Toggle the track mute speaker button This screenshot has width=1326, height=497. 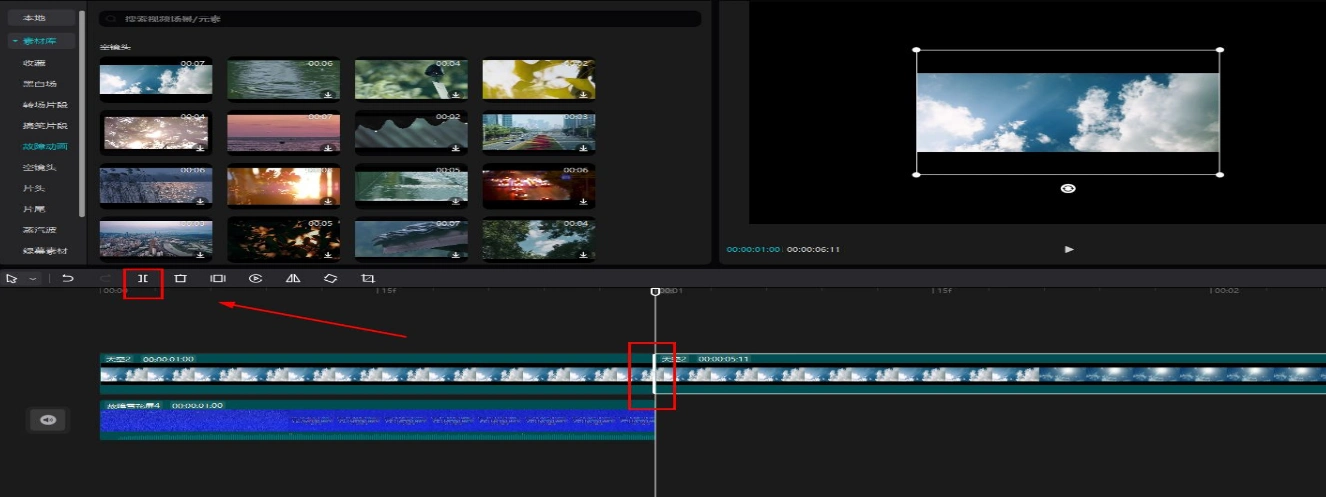[47, 421]
